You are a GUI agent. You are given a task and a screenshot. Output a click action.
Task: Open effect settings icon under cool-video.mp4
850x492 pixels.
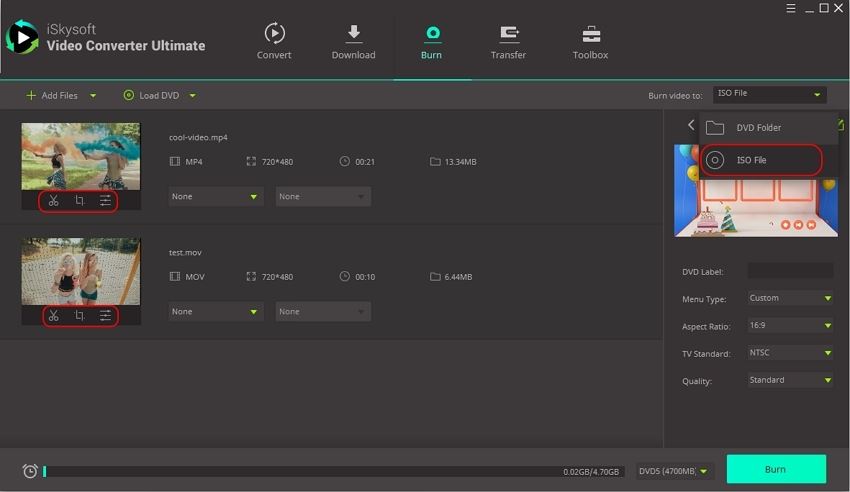[105, 201]
